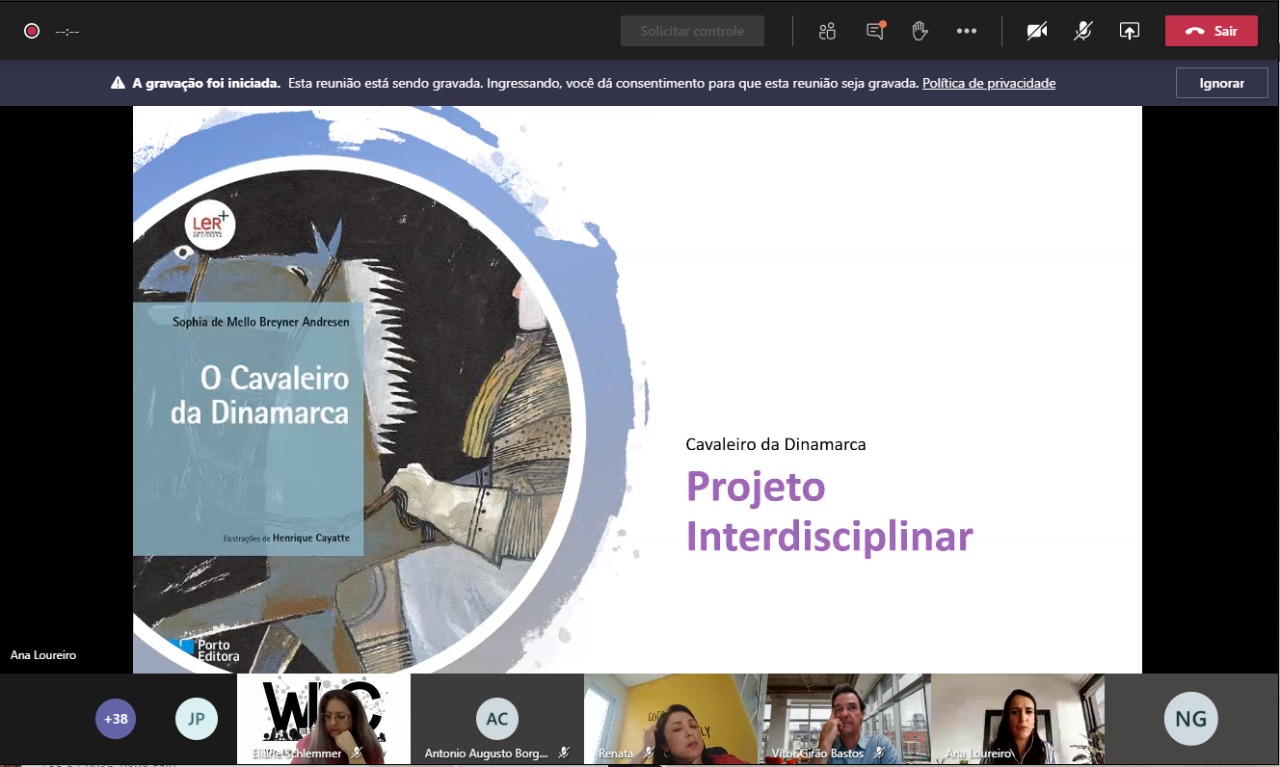Image resolution: width=1280 pixels, height=767 pixels.
Task: Click the Sophia de Mello Breyner Andresen author text
Action: point(261,322)
